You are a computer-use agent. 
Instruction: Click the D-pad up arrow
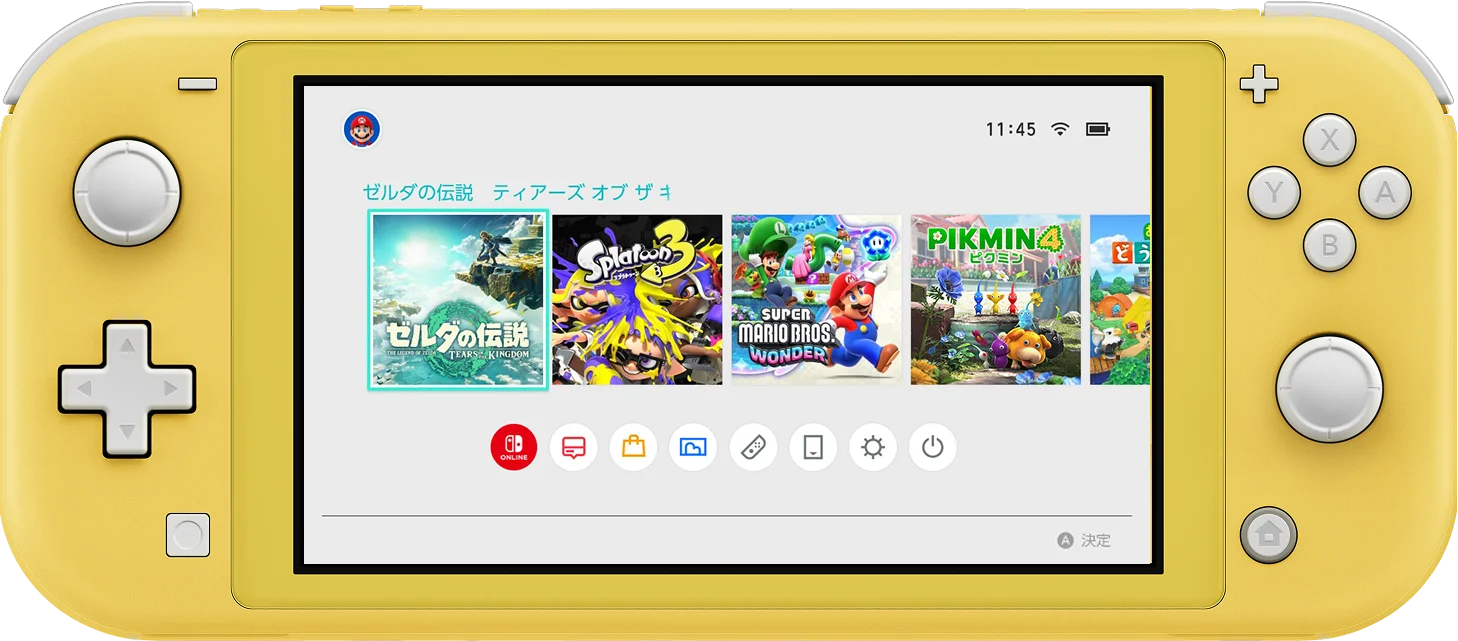point(127,347)
